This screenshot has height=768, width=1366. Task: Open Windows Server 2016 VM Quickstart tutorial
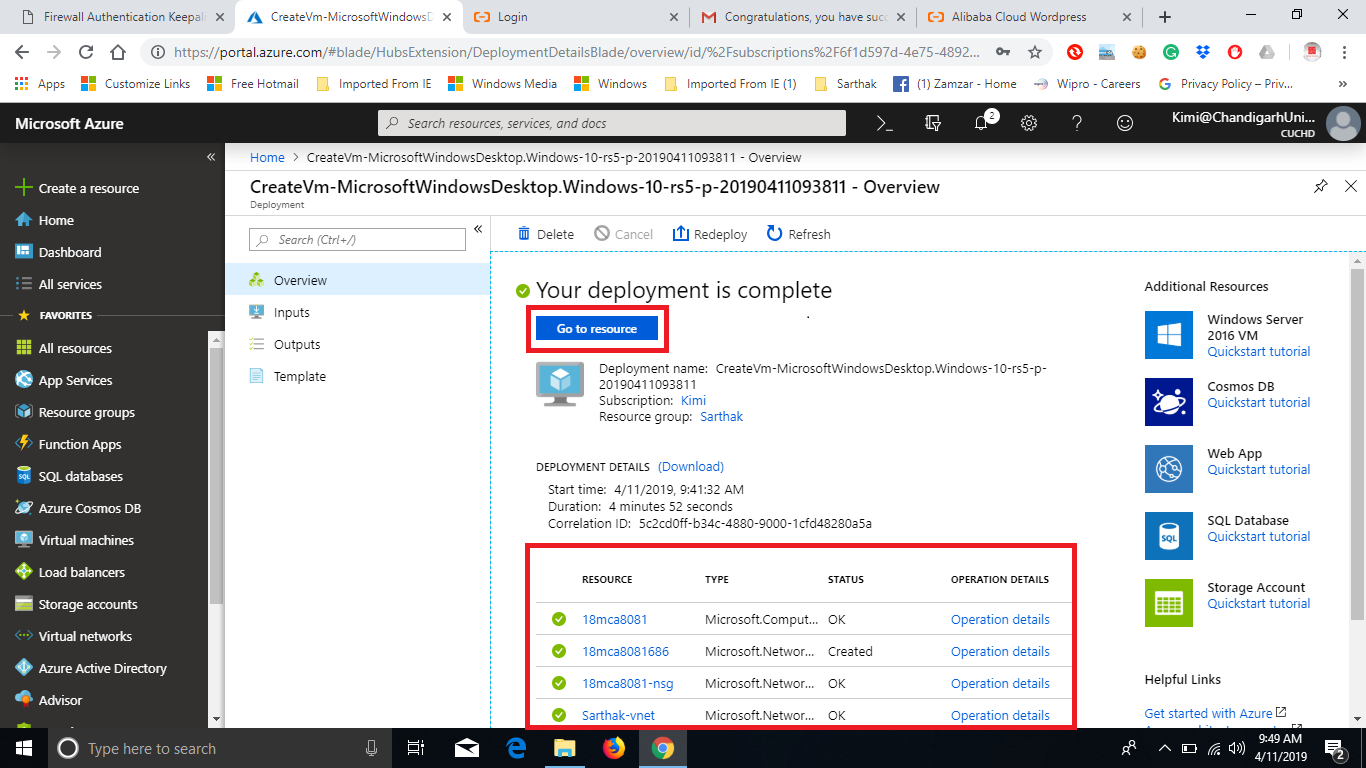pos(1258,351)
